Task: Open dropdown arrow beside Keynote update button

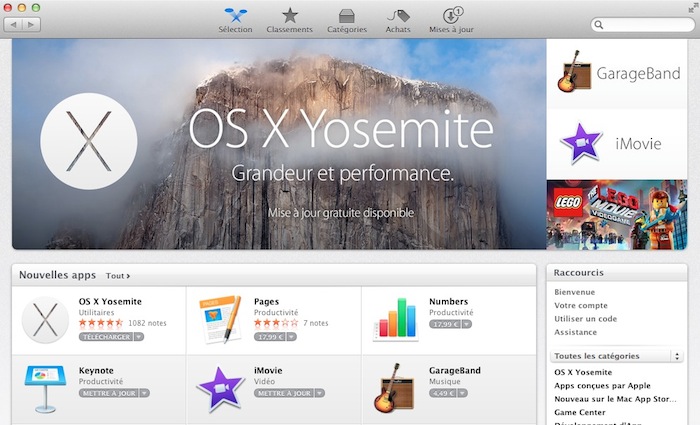Action: point(145,393)
